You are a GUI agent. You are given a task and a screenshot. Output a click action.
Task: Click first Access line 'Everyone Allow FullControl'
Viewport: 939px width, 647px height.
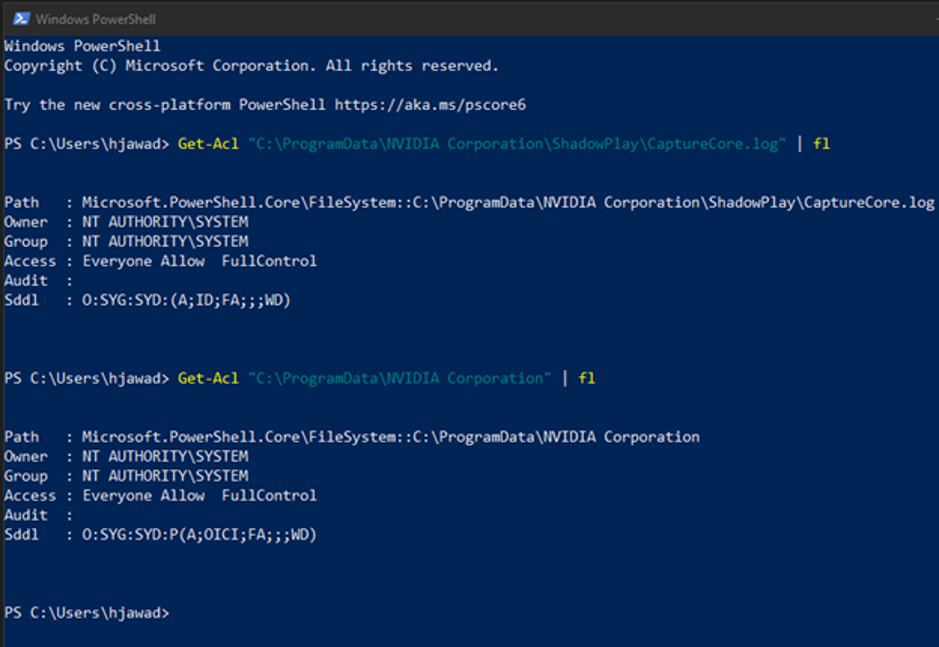pyautogui.click(x=199, y=261)
